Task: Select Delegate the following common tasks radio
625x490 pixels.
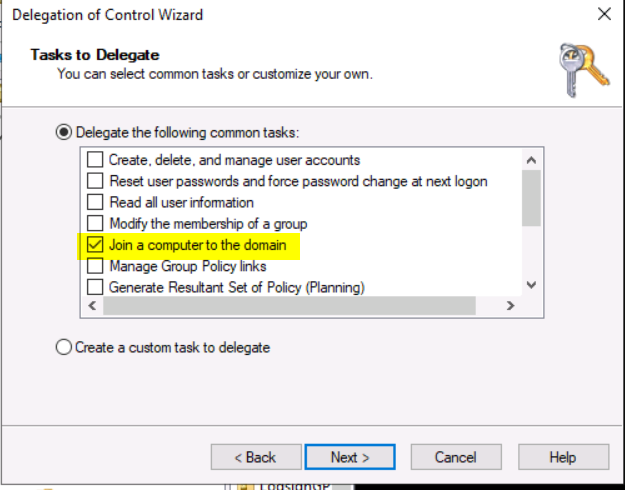Action: (x=64, y=132)
